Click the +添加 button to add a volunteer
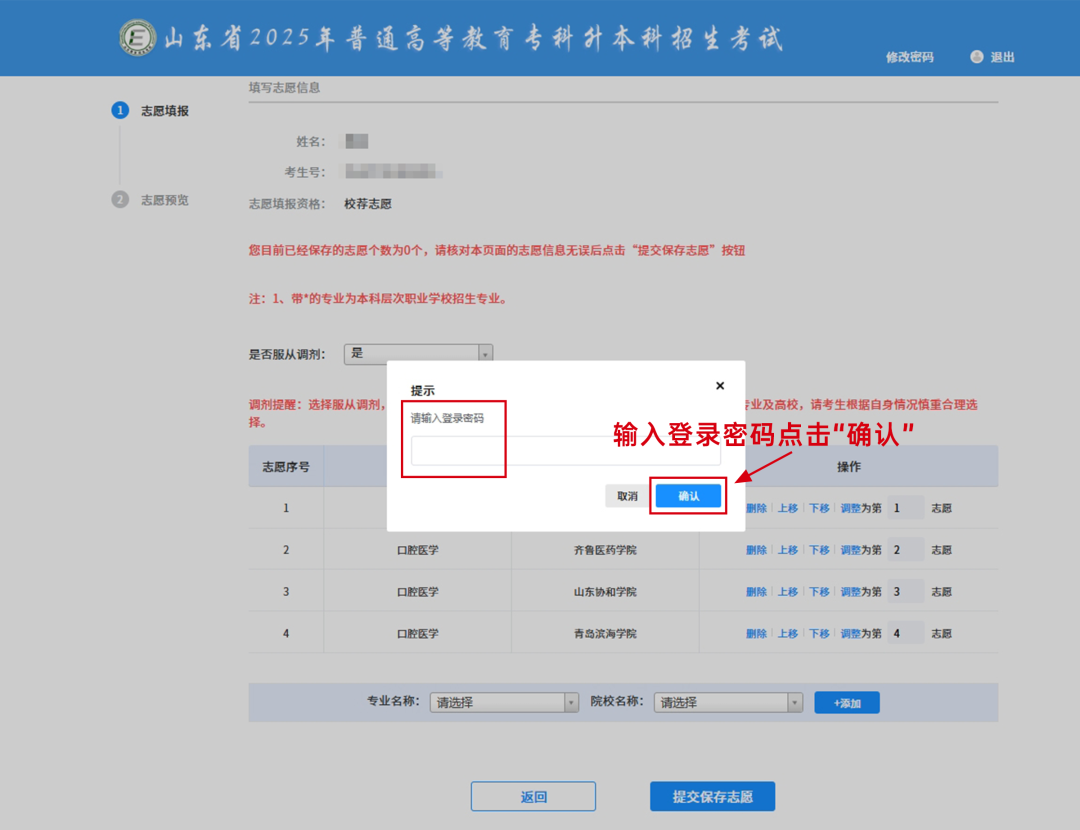Viewport: 1080px width, 830px height. pyautogui.click(x=846, y=702)
